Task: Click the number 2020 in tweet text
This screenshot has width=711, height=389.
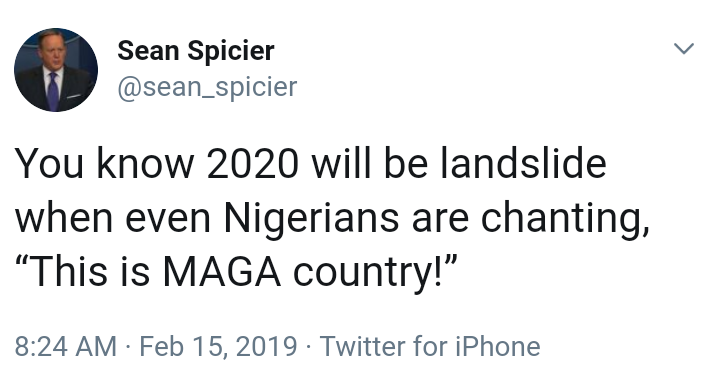Action: [253, 164]
